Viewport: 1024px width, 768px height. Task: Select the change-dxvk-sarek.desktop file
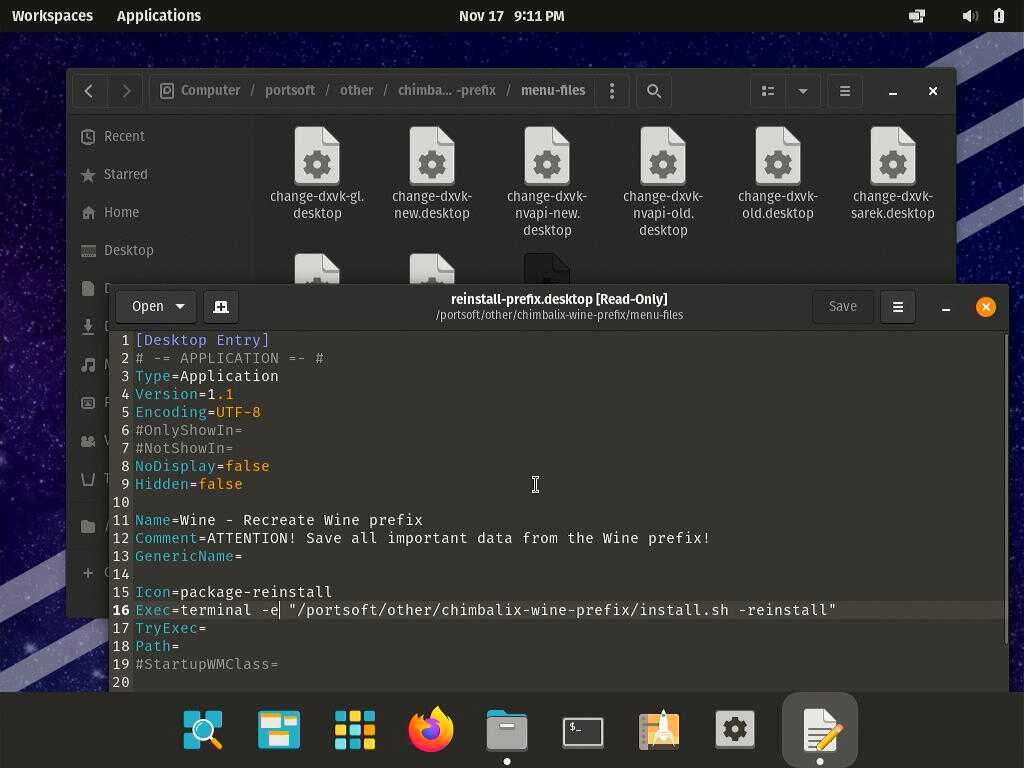coord(892,174)
